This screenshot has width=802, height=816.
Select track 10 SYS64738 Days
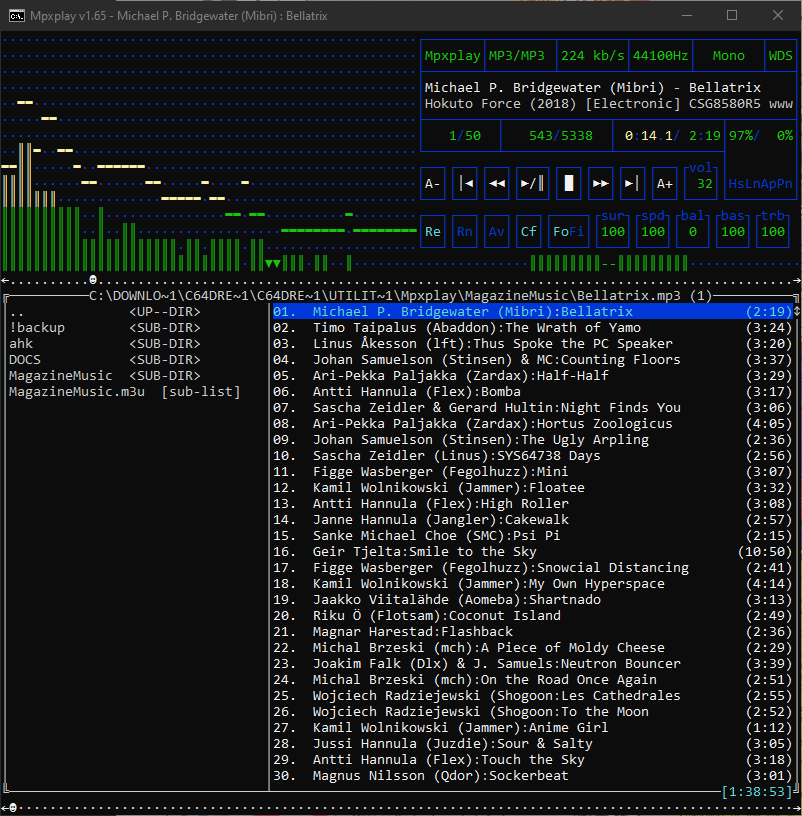[x=532, y=456]
